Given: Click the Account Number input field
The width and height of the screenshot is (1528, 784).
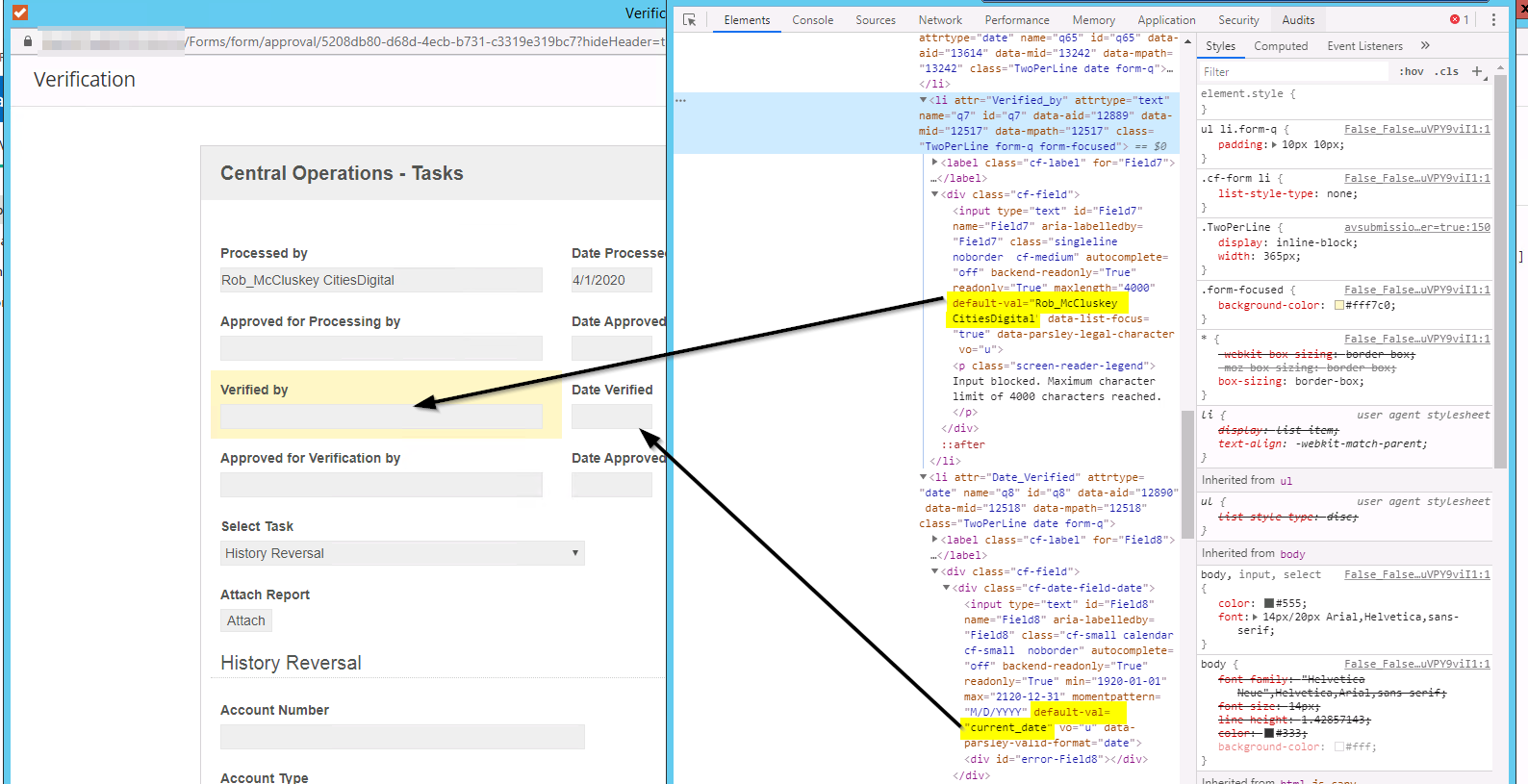Looking at the screenshot, I should pyautogui.click(x=402, y=737).
